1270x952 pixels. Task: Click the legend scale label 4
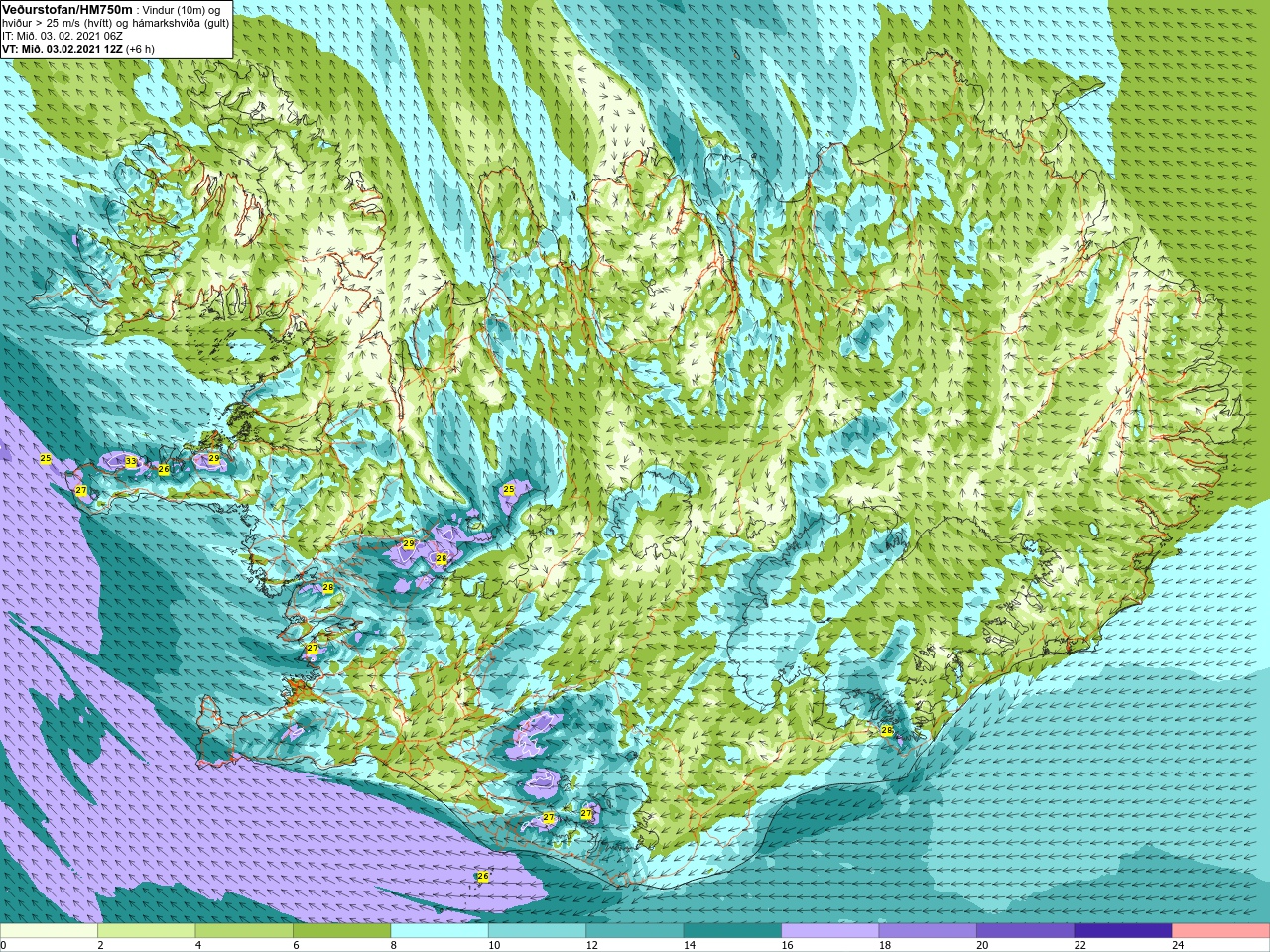point(198,945)
